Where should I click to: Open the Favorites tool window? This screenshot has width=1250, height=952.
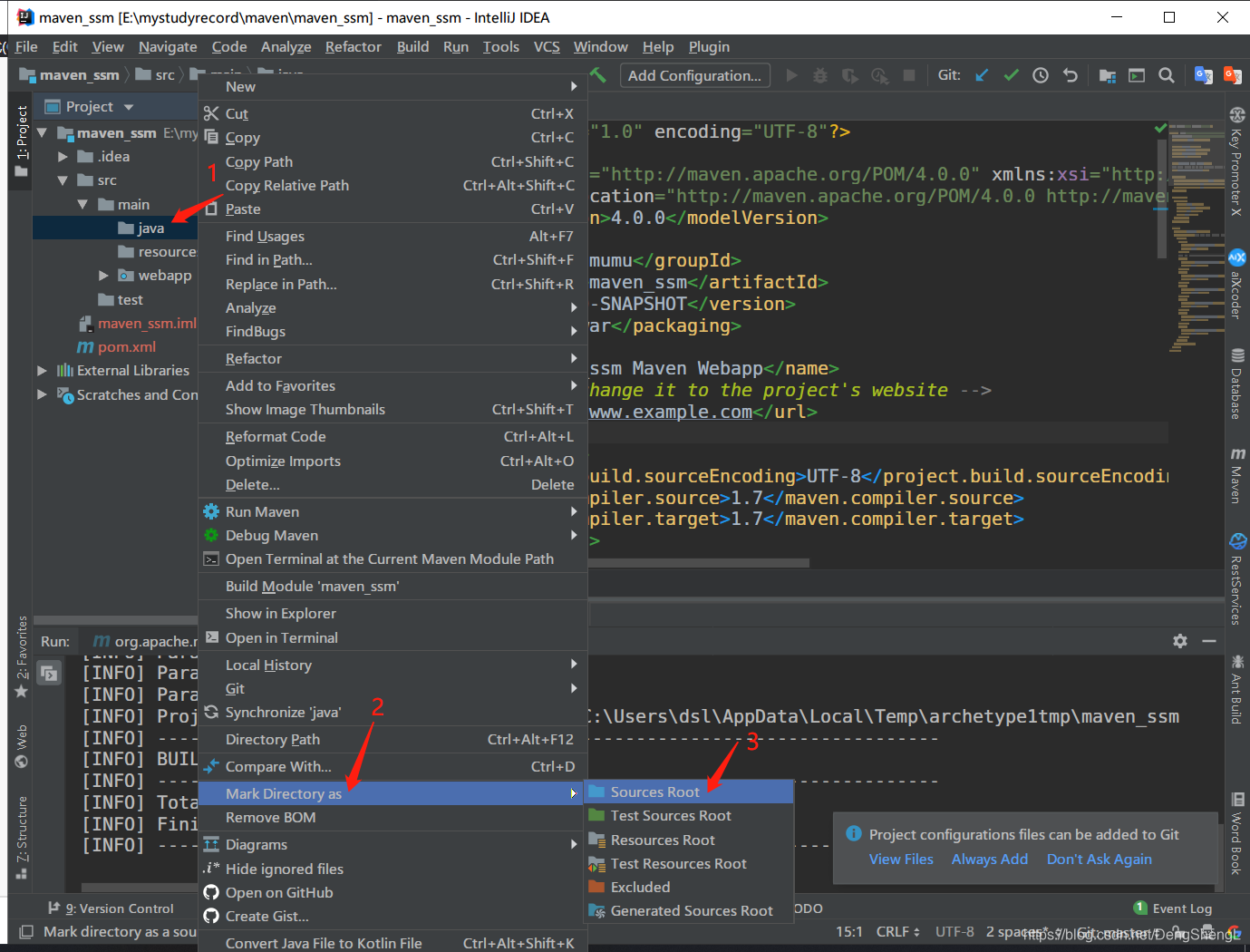coord(22,657)
